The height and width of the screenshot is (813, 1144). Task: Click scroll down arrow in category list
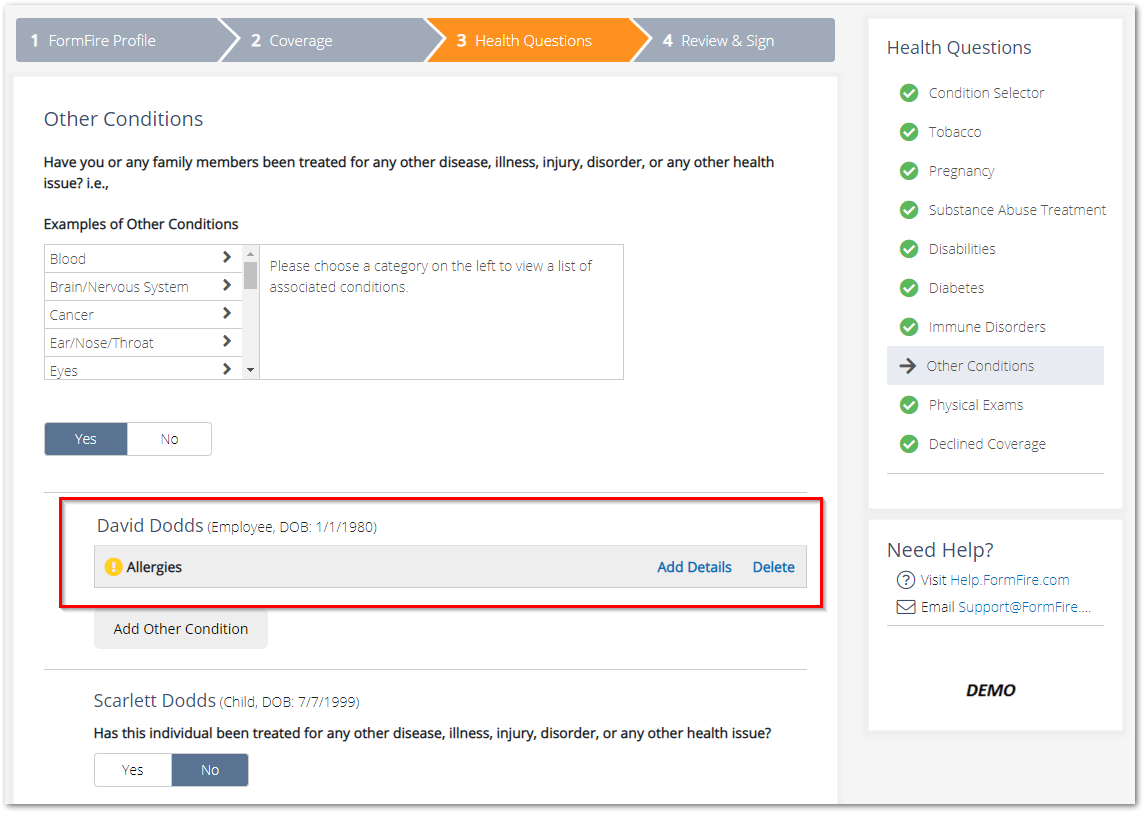pyautogui.click(x=250, y=370)
